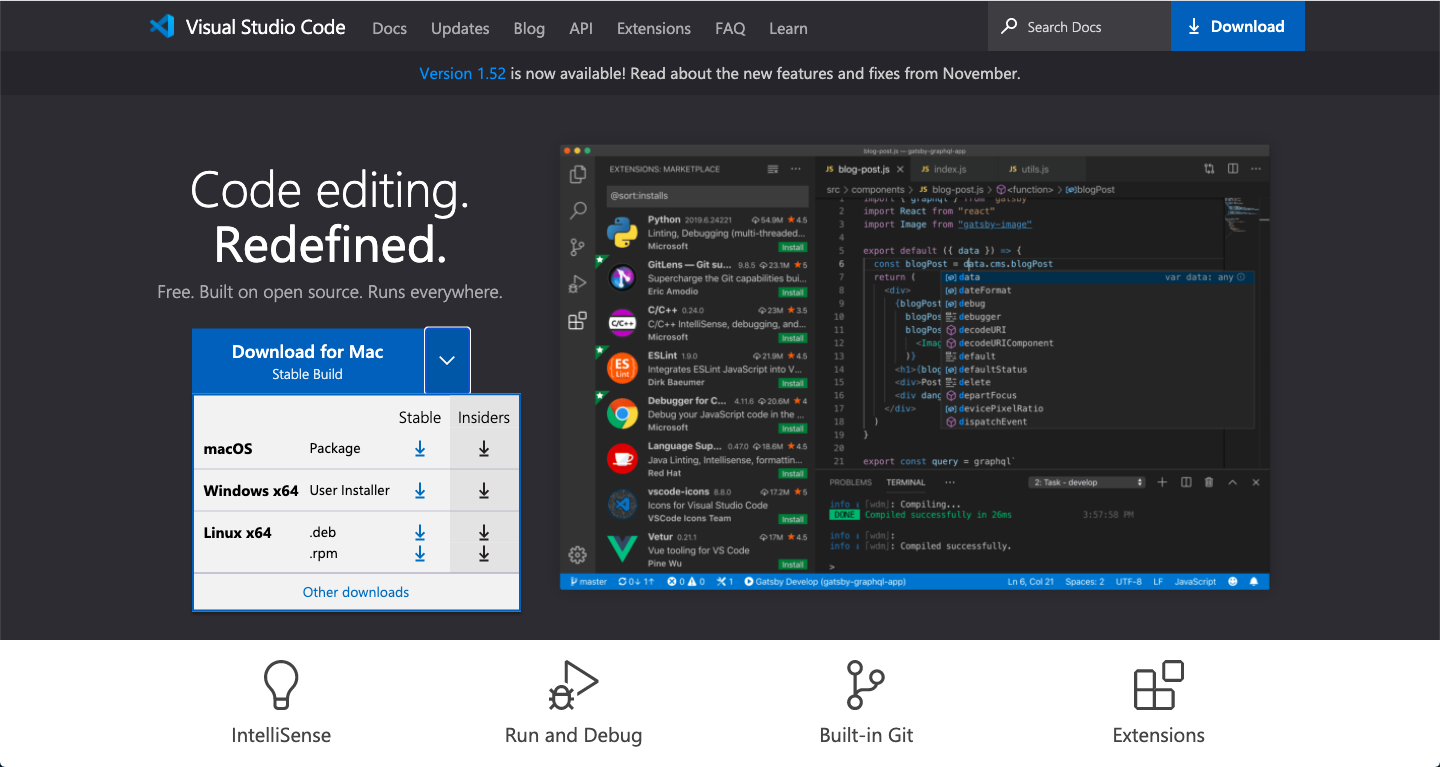Click the Extensions blocks icon at bottom
The width and height of the screenshot is (1440, 767).
(1159, 685)
